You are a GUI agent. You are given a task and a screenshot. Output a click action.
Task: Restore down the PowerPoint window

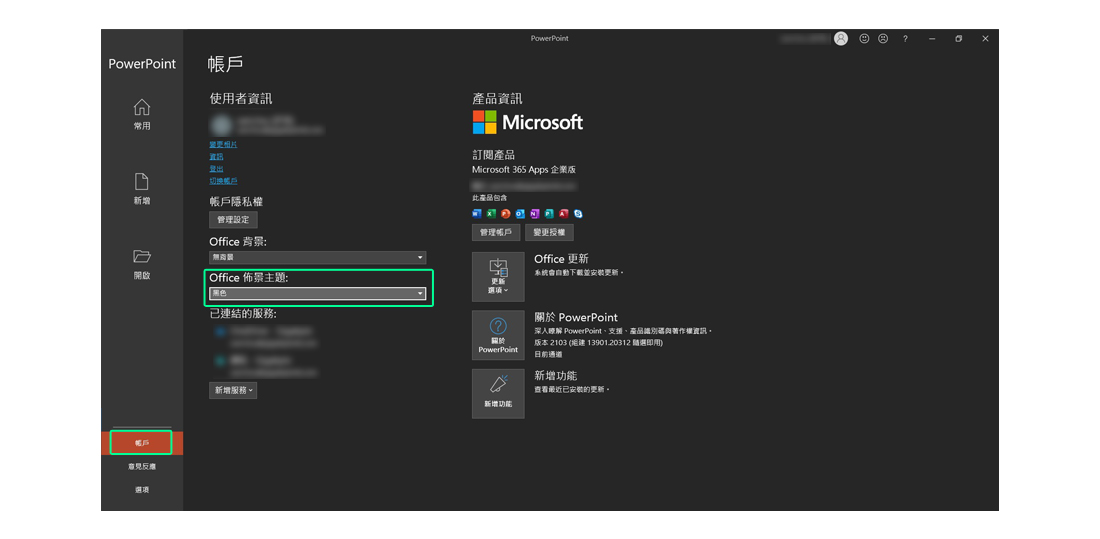958,39
